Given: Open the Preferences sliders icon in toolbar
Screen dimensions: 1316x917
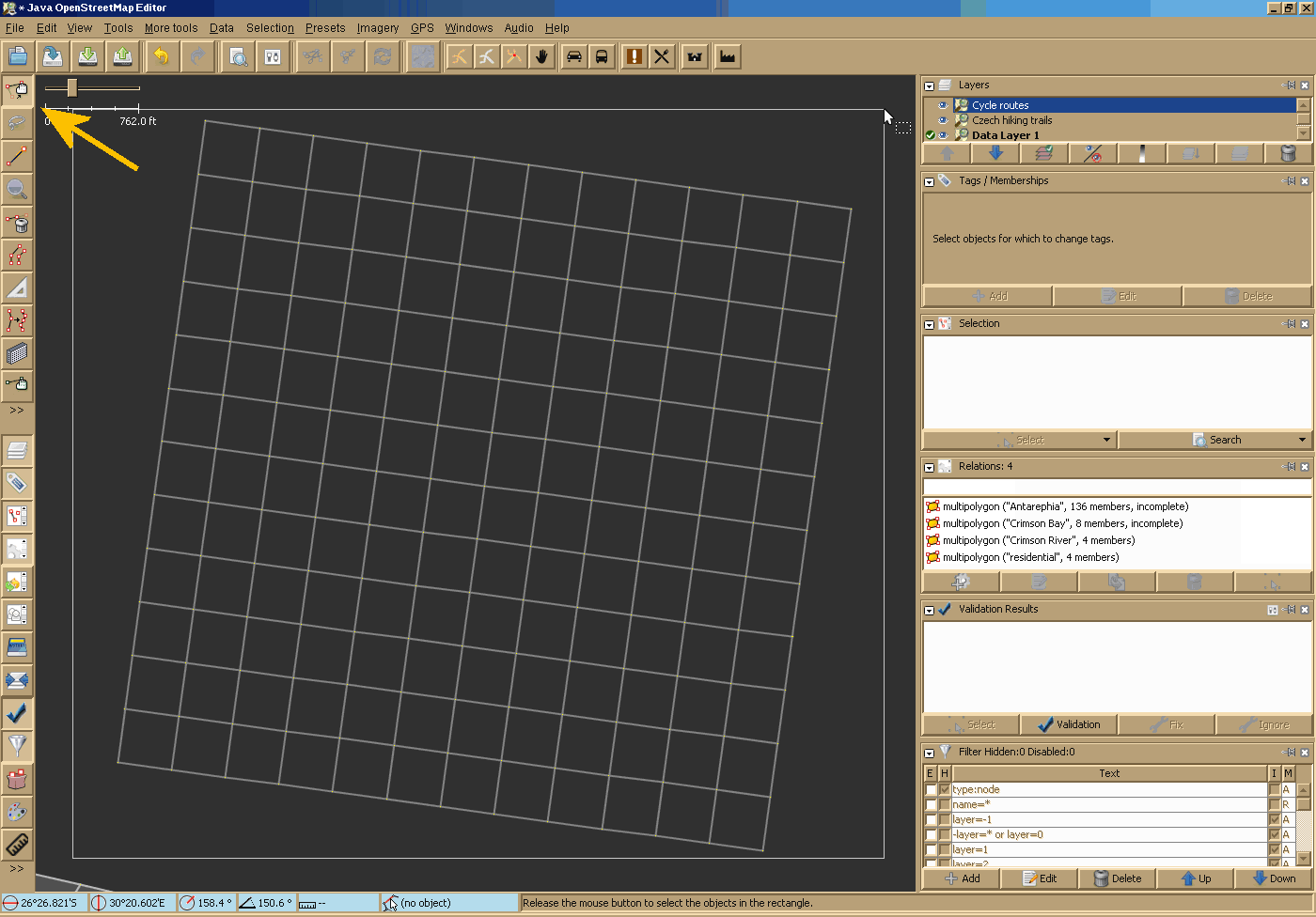Looking at the screenshot, I should [273, 56].
